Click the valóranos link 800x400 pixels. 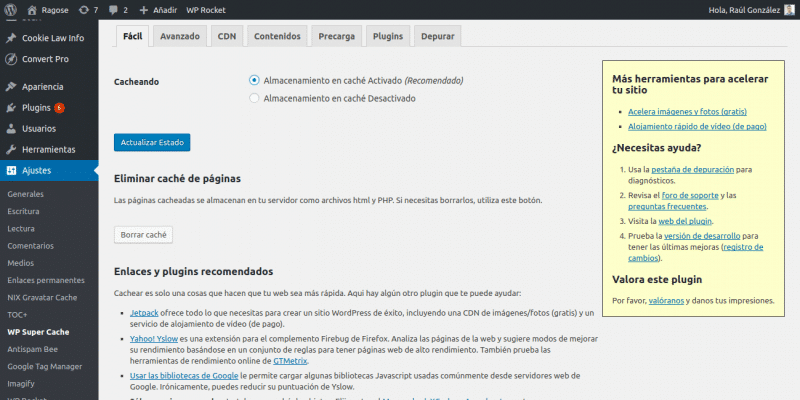pos(666,301)
